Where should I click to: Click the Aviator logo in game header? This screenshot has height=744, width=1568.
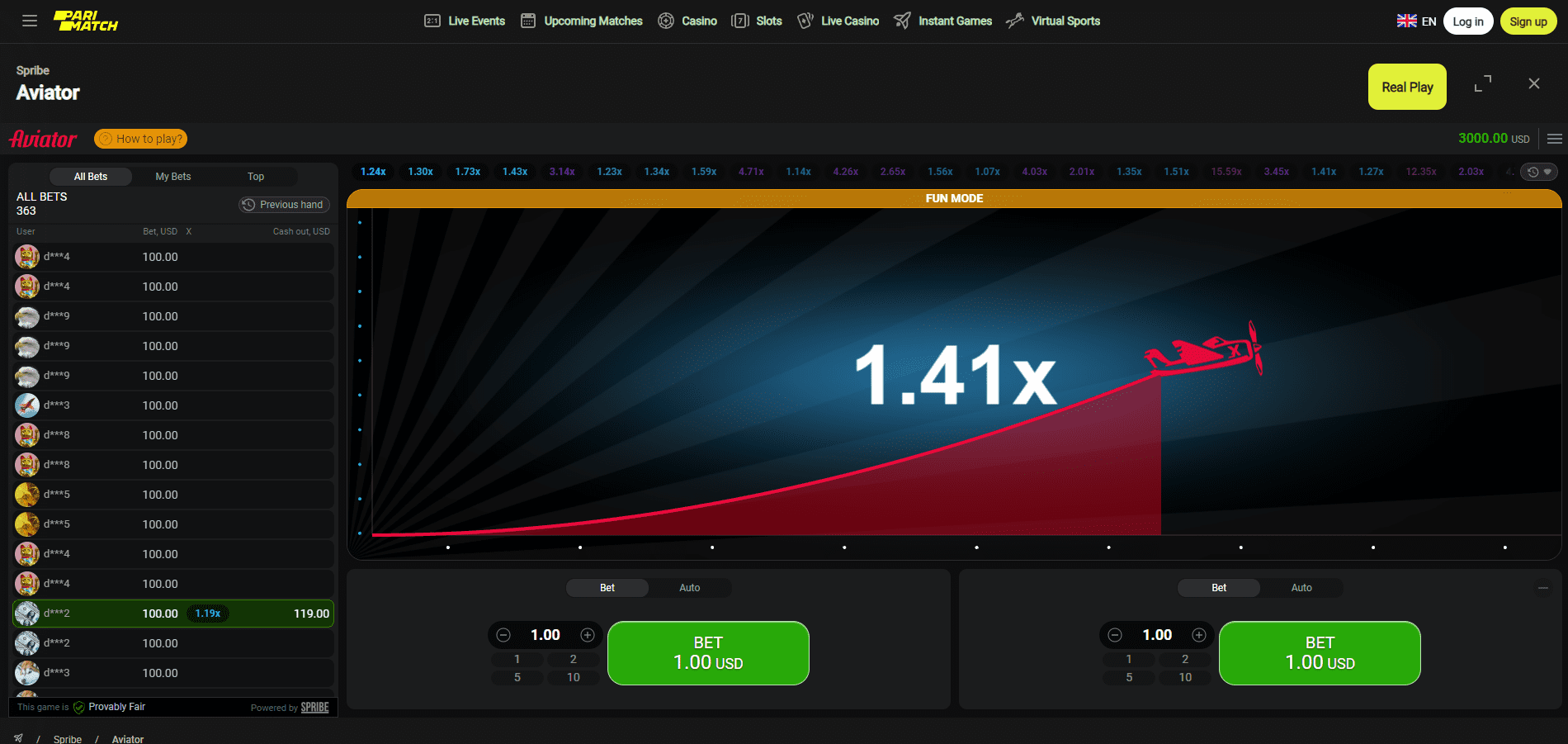point(43,139)
